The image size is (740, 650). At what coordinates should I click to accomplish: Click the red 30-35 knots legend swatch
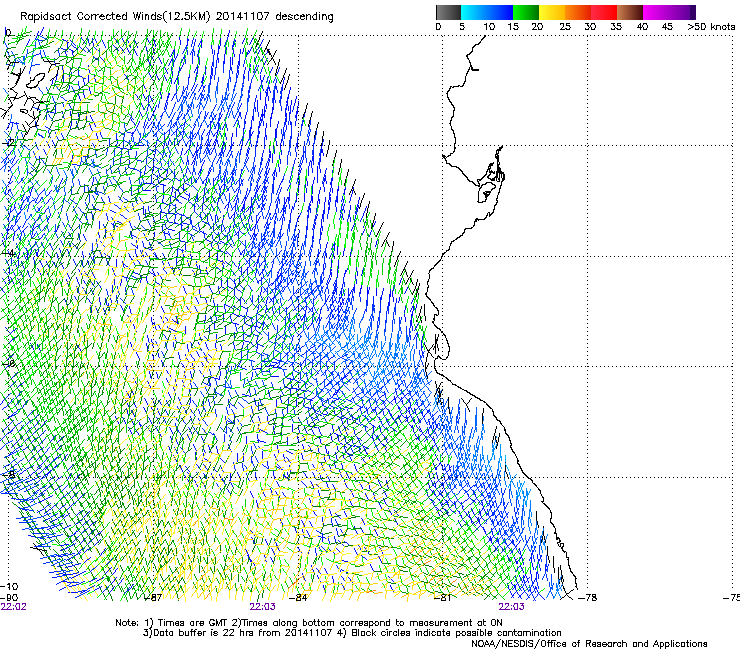[604, 12]
